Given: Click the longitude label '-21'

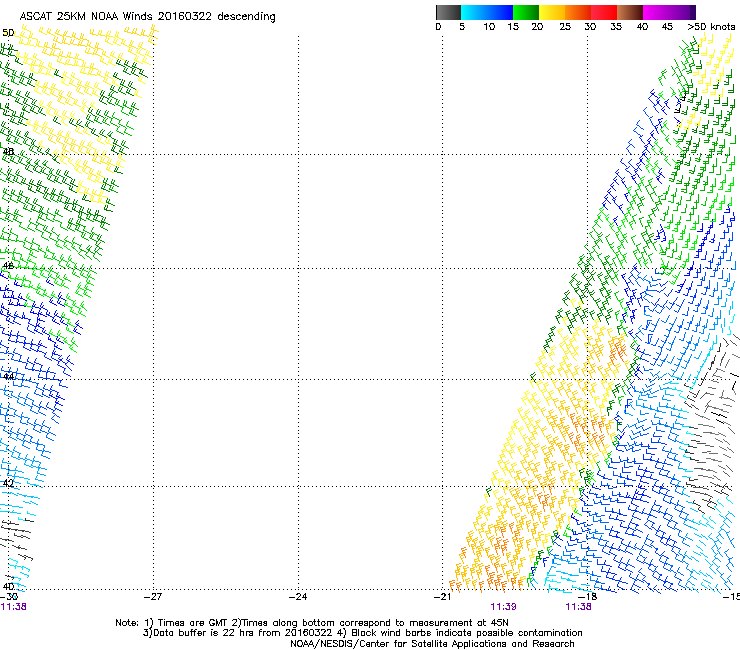Looking at the screenshot, I should [442, 597].
